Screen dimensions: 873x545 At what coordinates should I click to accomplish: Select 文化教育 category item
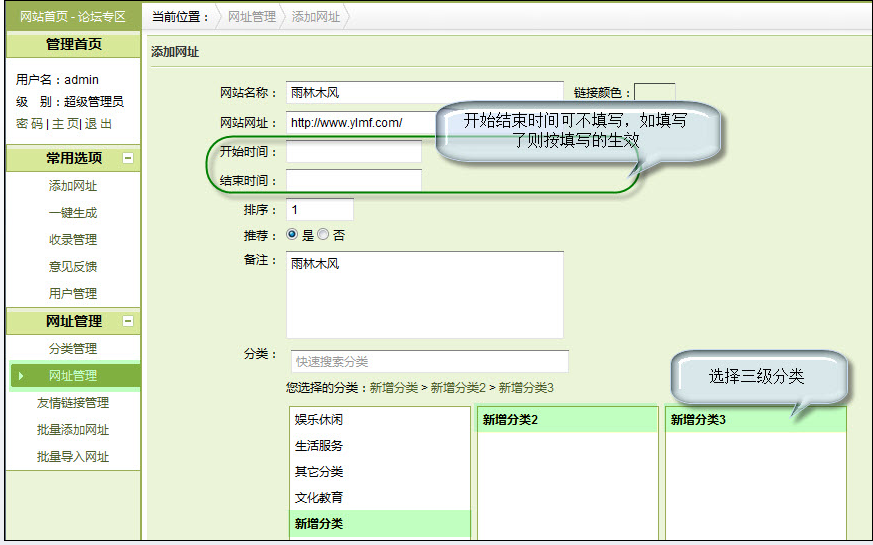[318, 497]
